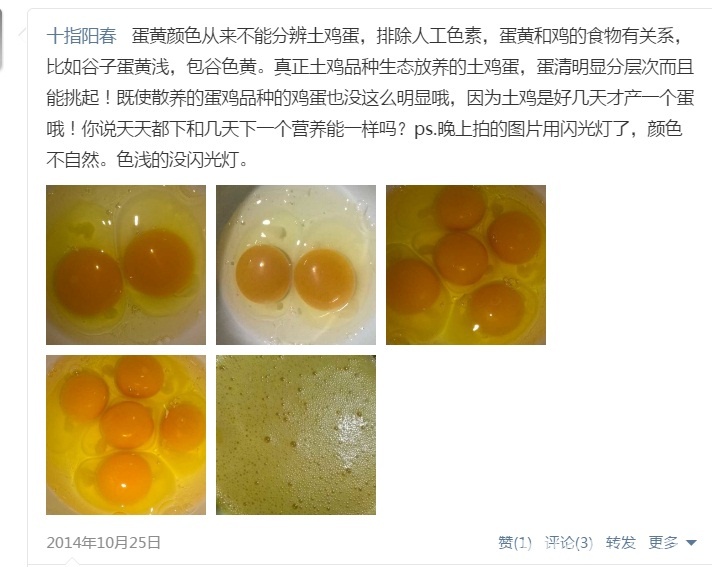Click the right yolk in second photo

(325, 279)
